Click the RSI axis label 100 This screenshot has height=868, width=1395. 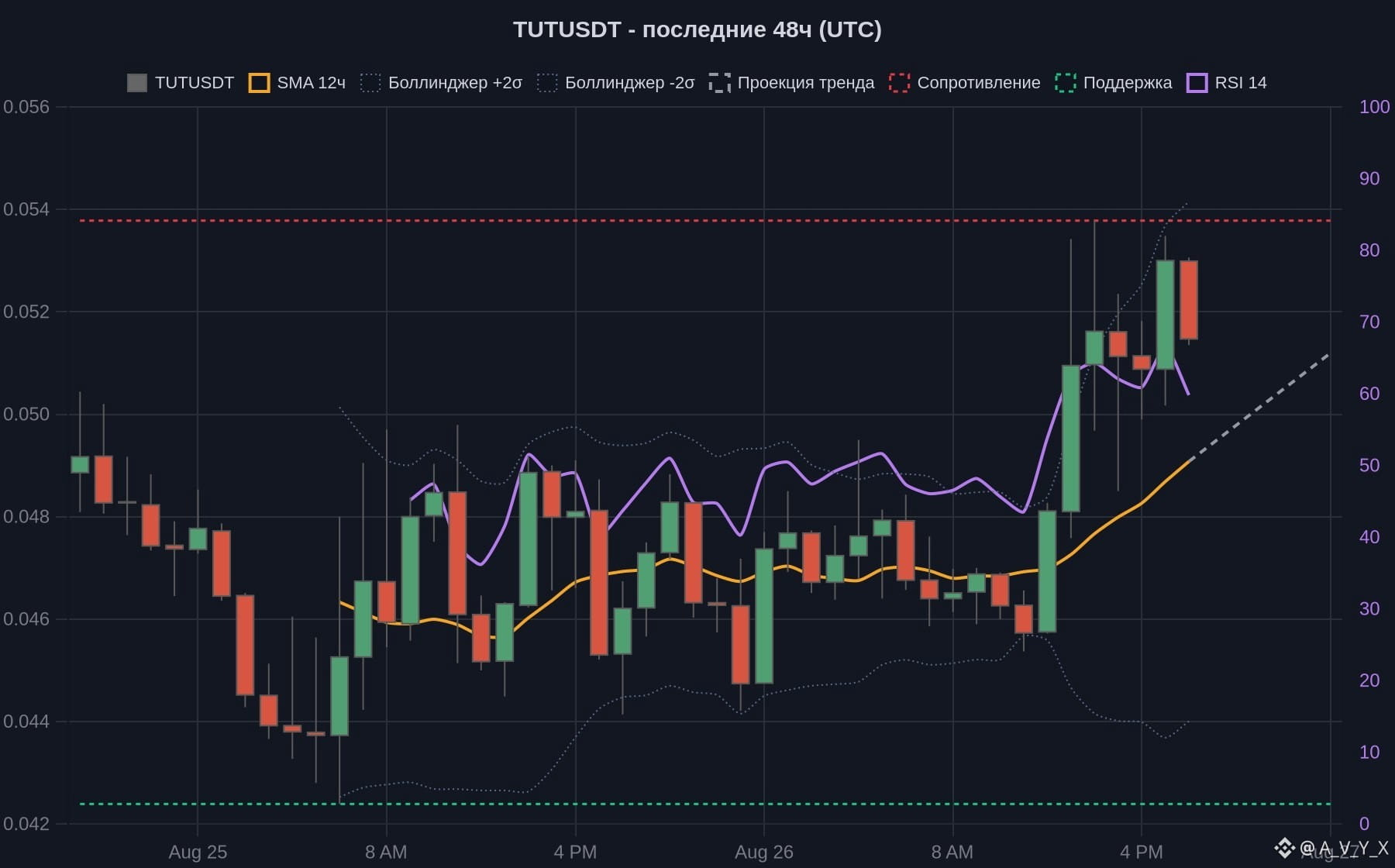[x=1374, y=107]
